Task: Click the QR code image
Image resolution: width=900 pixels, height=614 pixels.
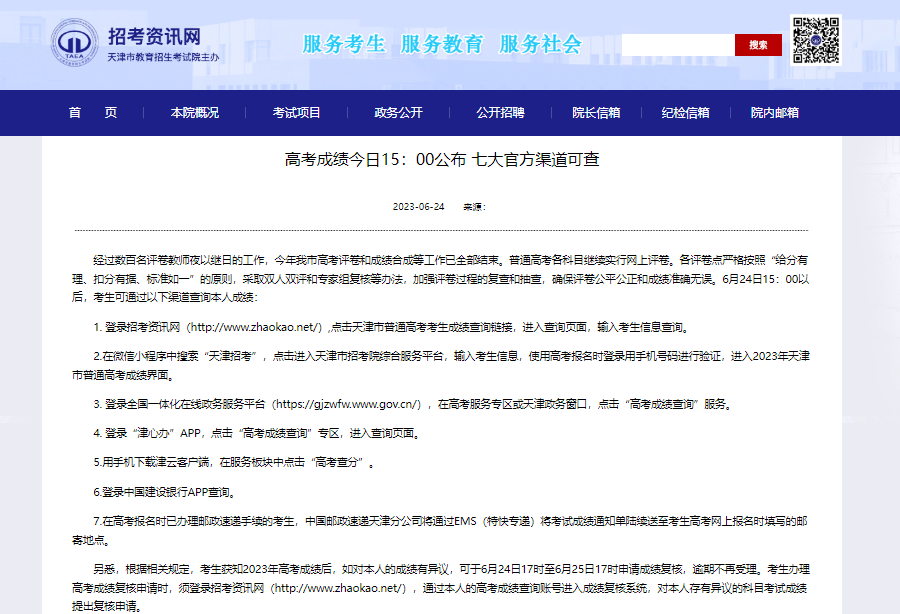Action: 816,40
